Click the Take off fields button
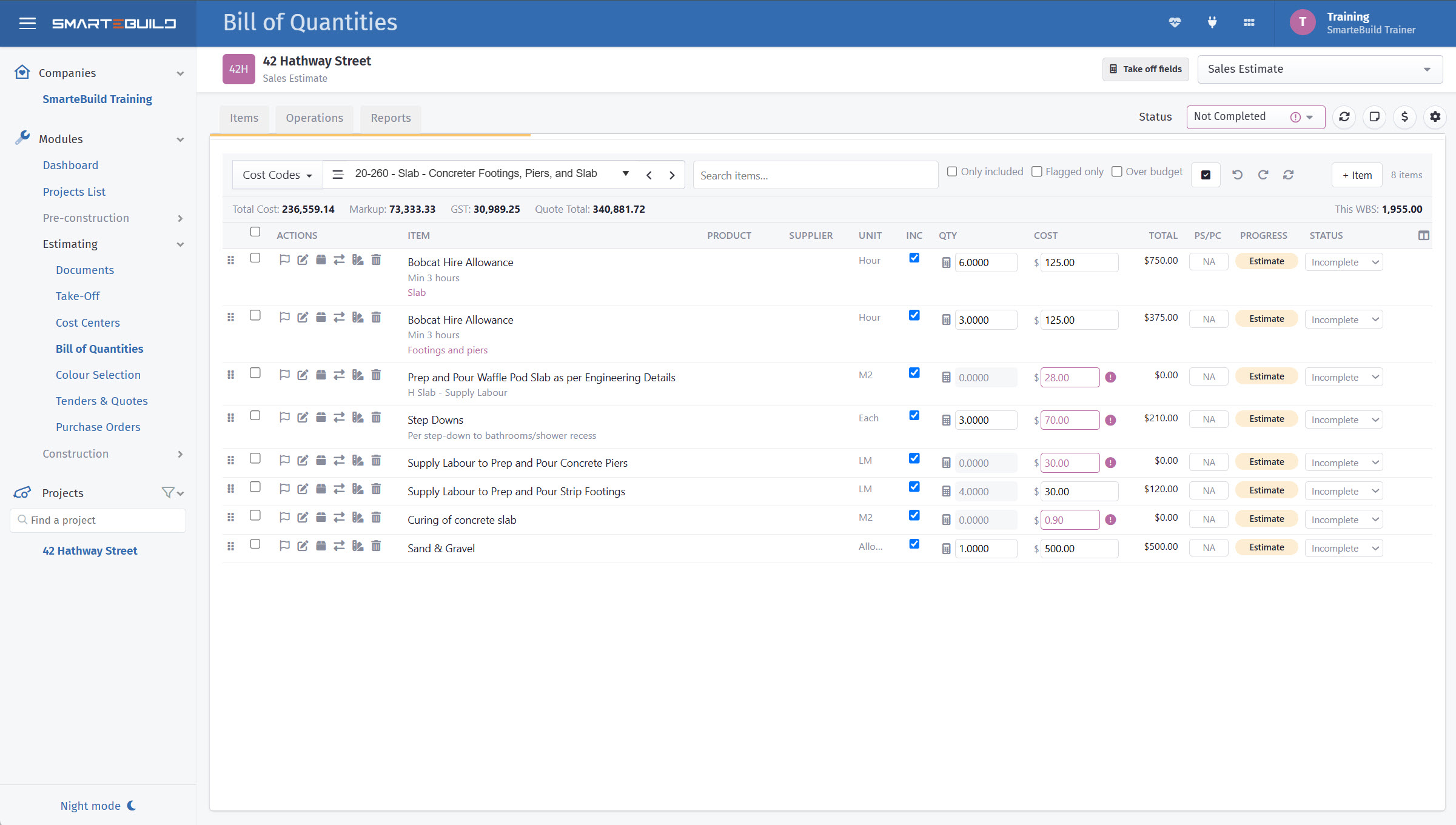 click(x=1146, y=69)
